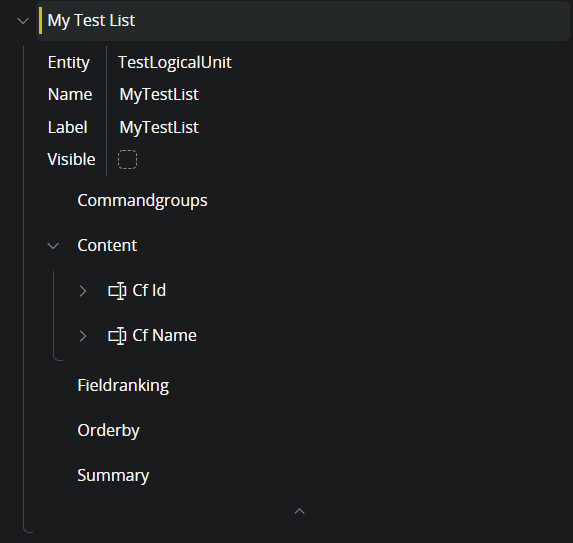Screen dimensions: 573x543
Task: Click the Cf Name tree label
Action: (x=164, y=335)
